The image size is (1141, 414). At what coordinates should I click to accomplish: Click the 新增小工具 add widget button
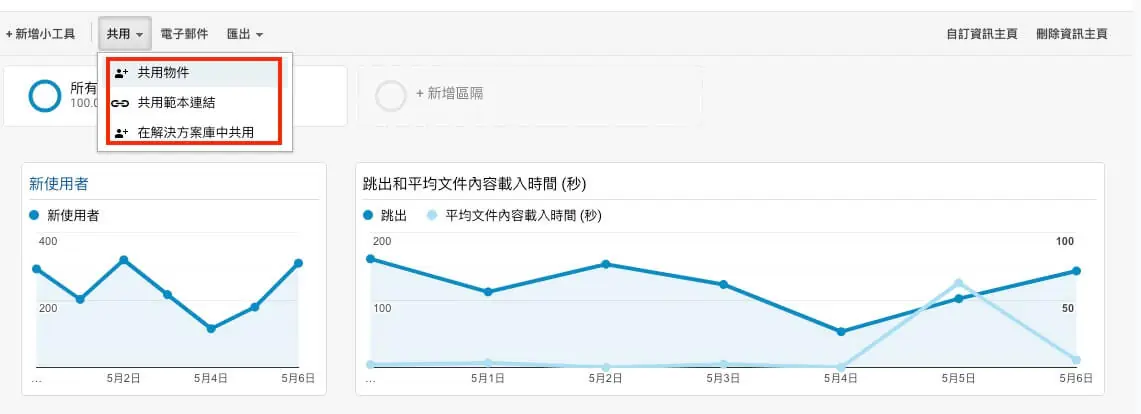40,33
